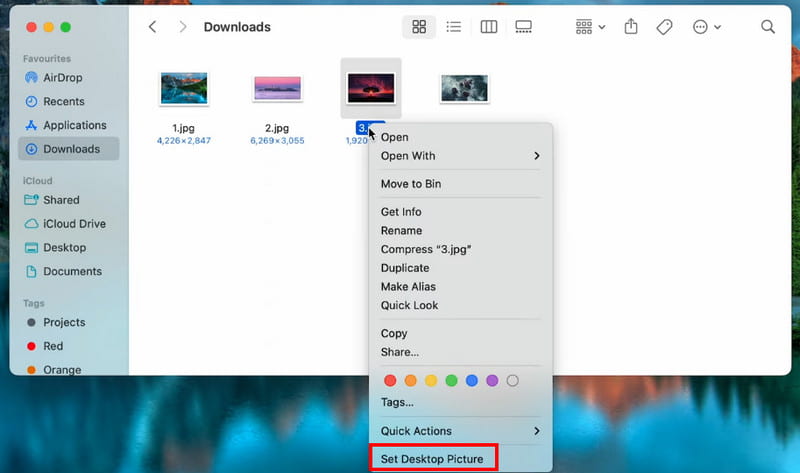Choose Set Desktop Picture
Image resolution: width=800 pixels, height=473 pixels.
click(432, 459)
